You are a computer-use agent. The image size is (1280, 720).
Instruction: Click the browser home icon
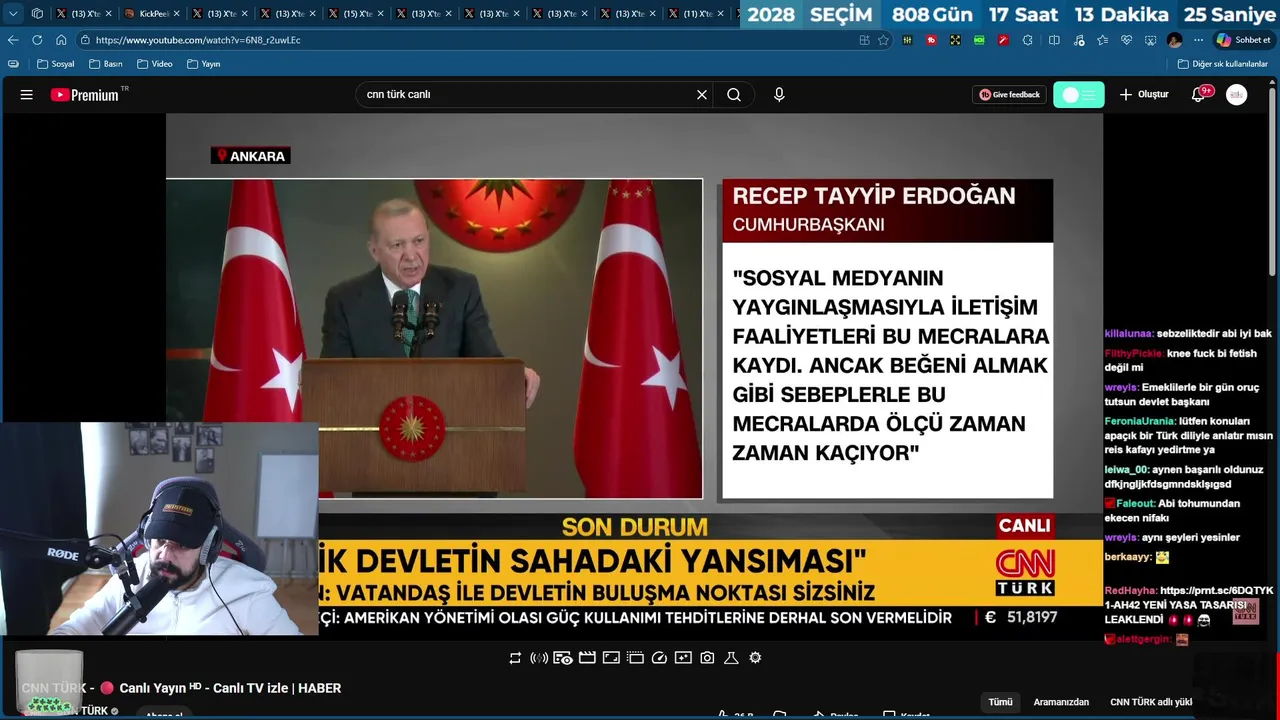(x=61, y=40)
